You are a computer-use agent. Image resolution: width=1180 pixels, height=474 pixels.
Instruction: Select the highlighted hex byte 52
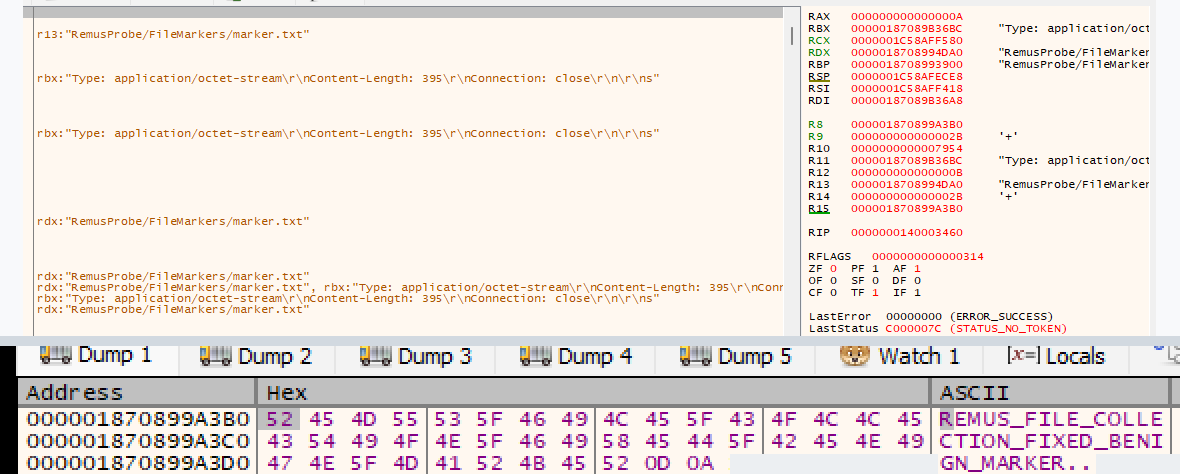(x=280, y=419)
